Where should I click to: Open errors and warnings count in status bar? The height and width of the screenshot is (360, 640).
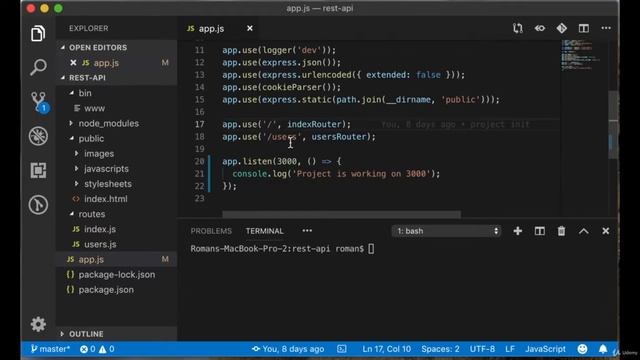tap(97, 349)
